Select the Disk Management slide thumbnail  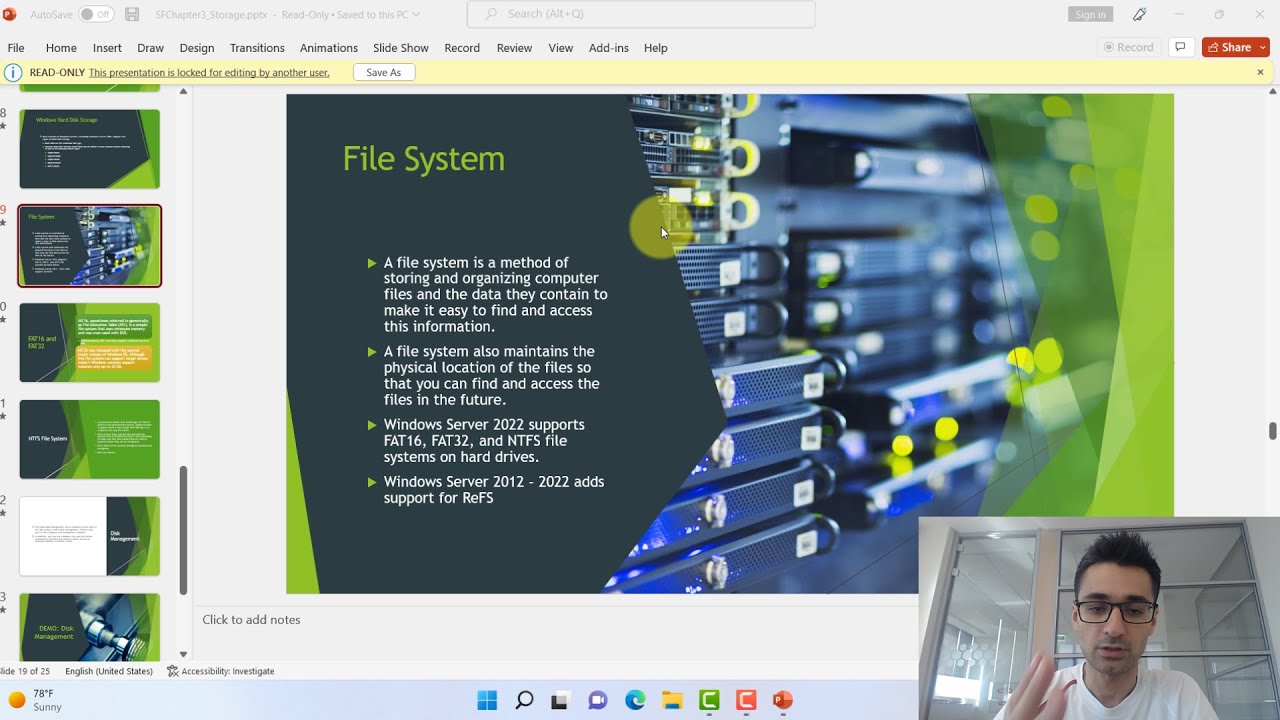point(89,536)
